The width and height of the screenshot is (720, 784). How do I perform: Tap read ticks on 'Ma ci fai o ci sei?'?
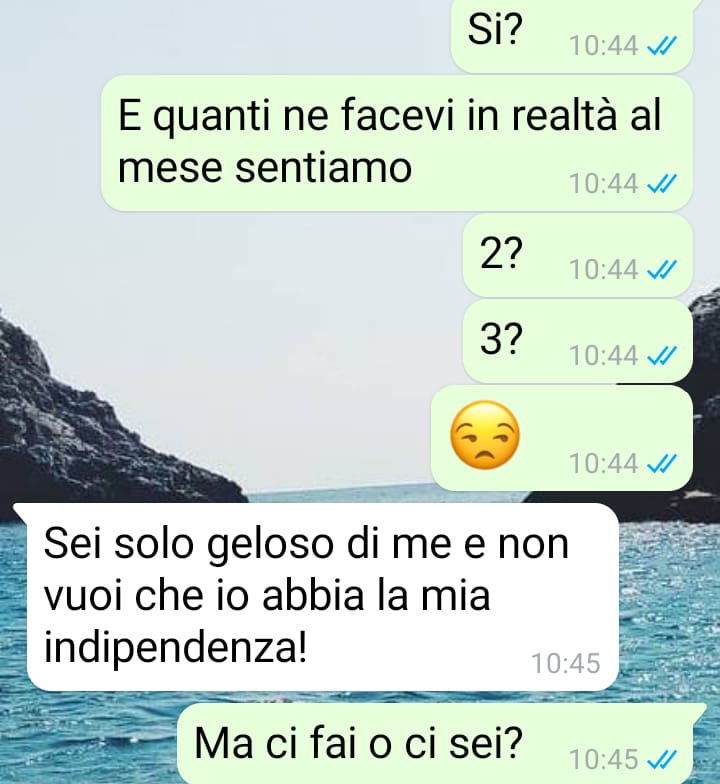(x=662, y=760)
